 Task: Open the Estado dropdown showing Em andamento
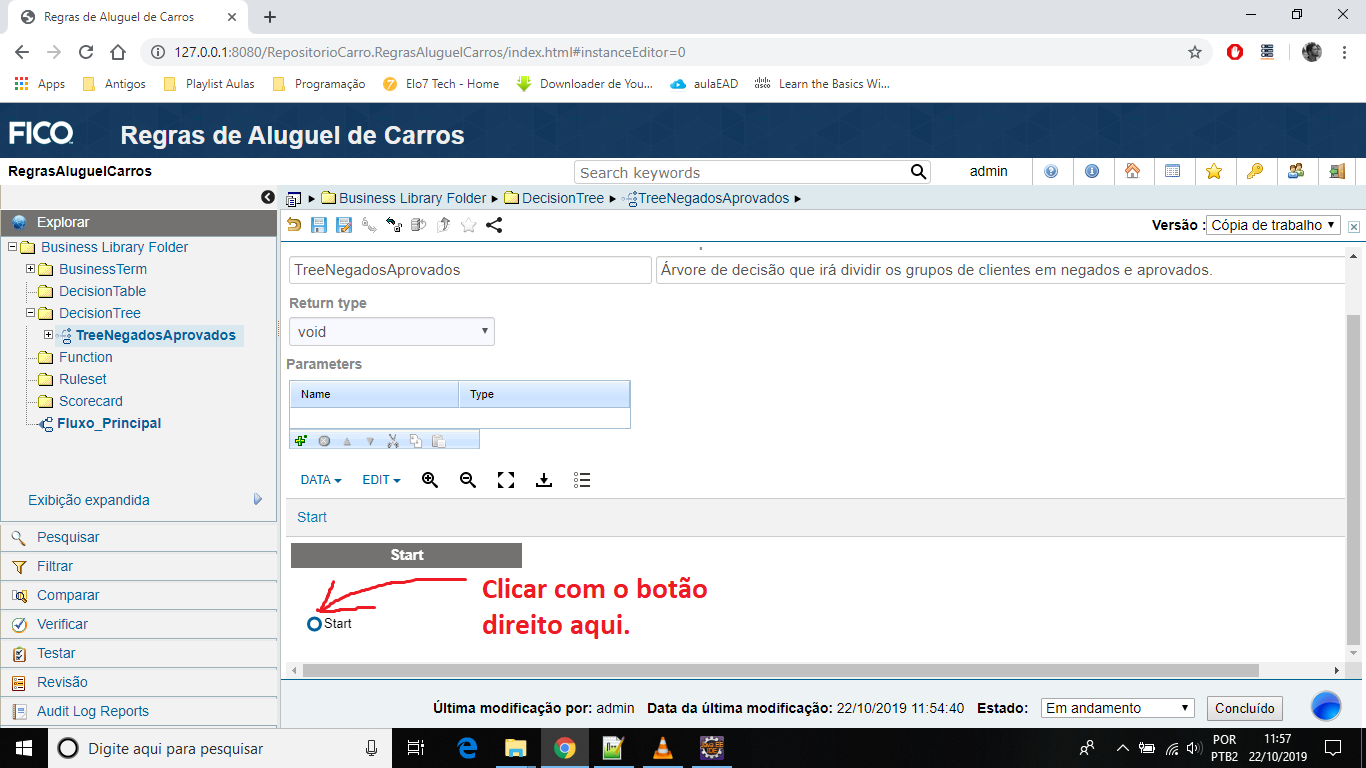point(1116,707)
